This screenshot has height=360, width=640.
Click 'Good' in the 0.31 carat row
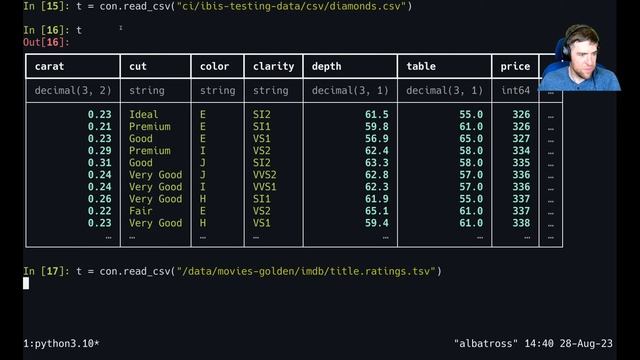(x=141, y=162)
